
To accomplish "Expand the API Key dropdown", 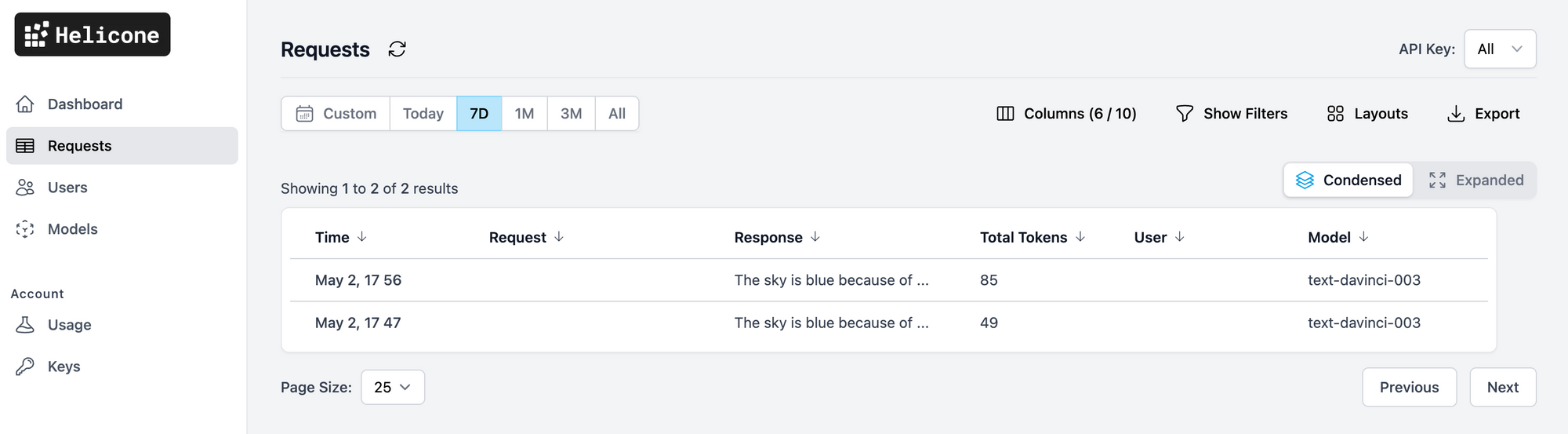I will [1500, 49].
